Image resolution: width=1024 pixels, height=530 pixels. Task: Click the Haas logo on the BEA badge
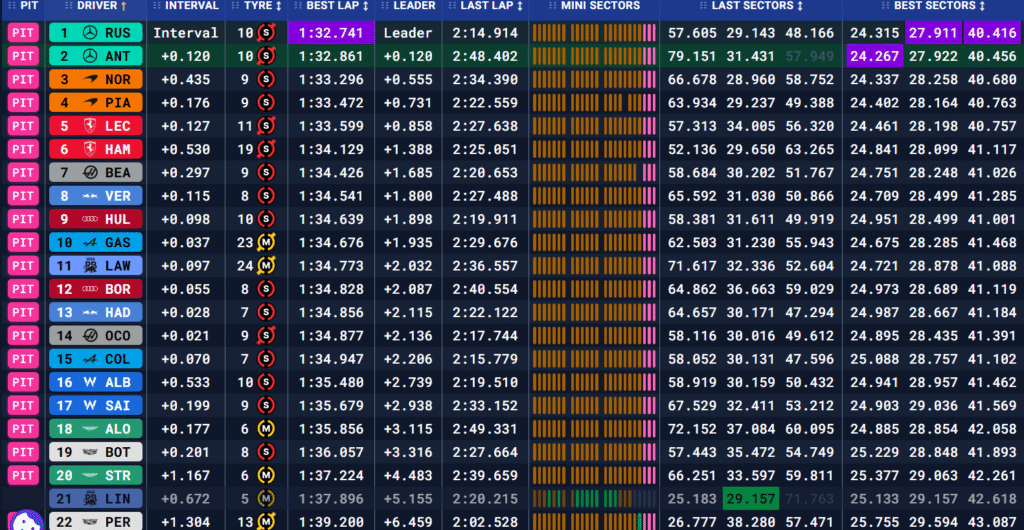(x=90, y=172)
